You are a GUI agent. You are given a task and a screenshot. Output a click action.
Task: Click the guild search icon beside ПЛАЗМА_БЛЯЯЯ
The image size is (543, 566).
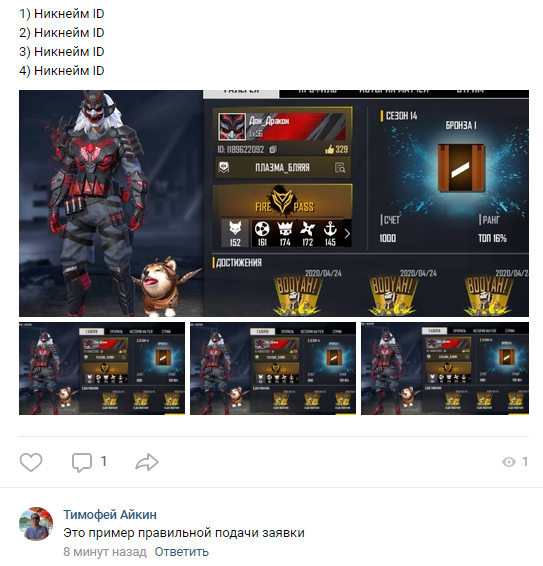tap(340, 167)
